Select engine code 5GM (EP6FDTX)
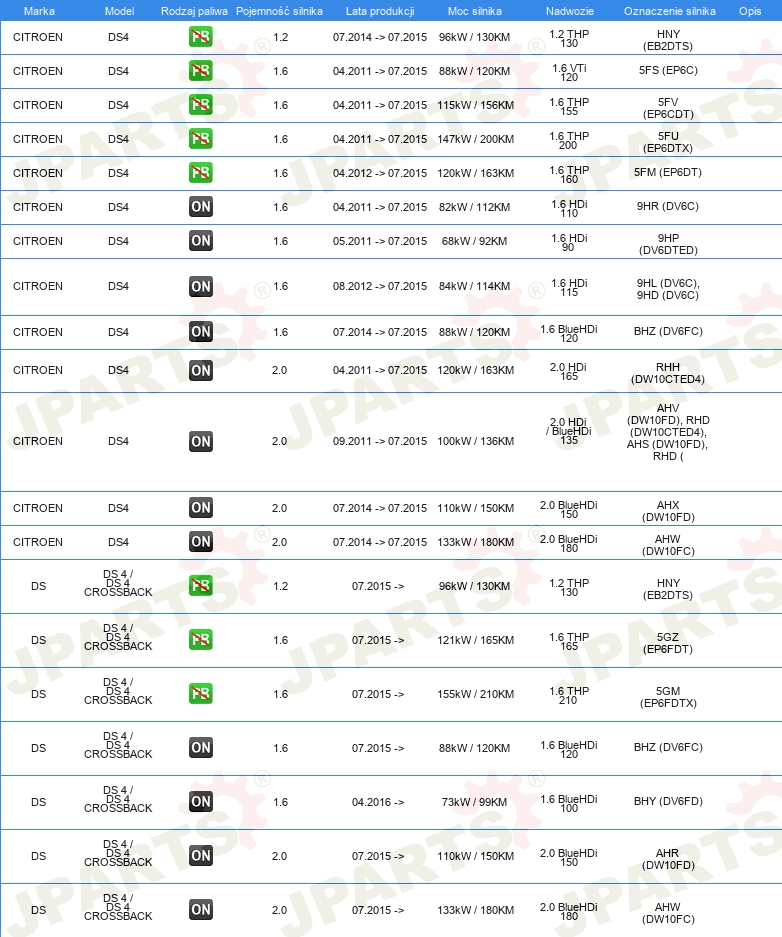The width and height of the screenshot is (782, 937). coord(668,697)
